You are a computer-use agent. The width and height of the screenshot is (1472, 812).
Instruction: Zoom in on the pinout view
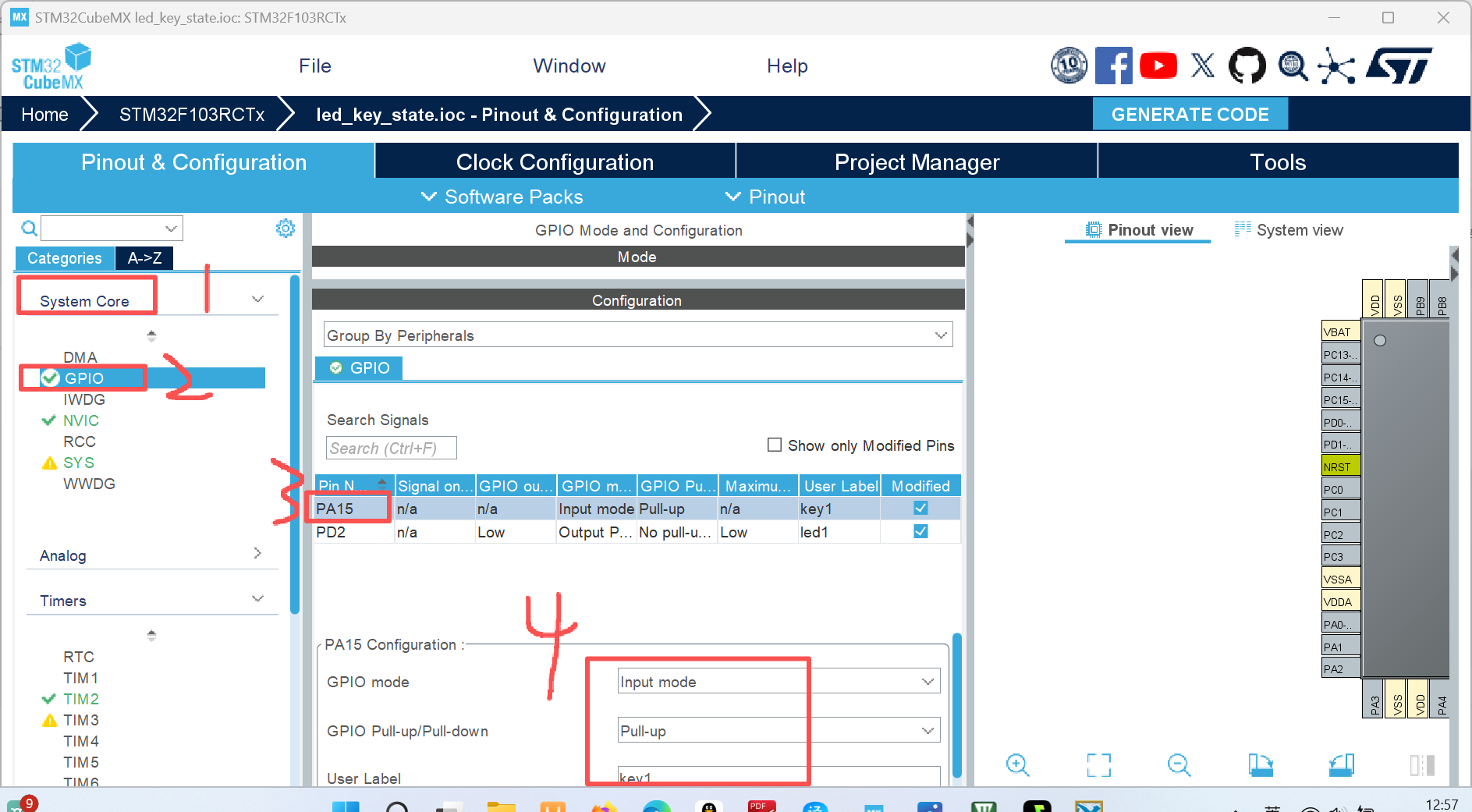click(x=1017, y=764)
